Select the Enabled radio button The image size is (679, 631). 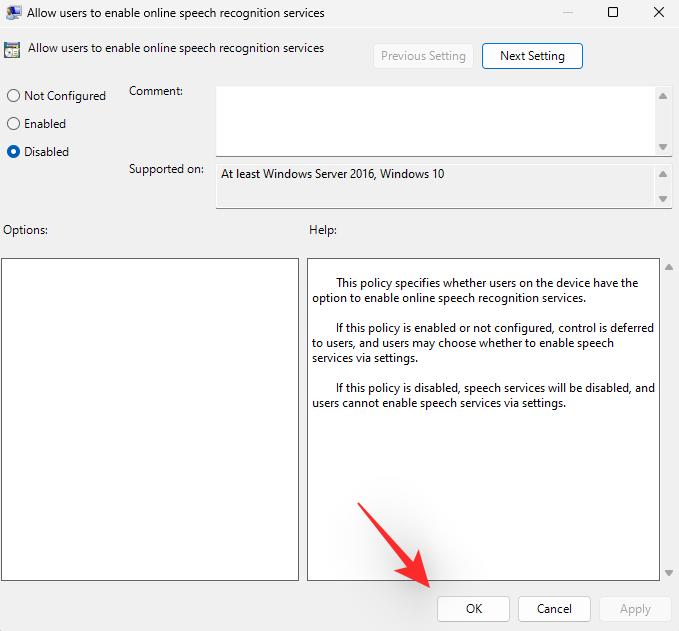(13, 124)
